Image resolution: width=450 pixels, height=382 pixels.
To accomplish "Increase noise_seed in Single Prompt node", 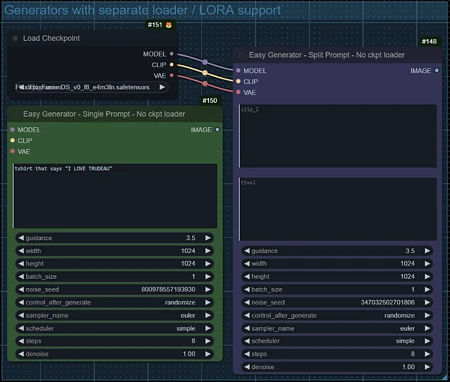I will coord(208,289).
